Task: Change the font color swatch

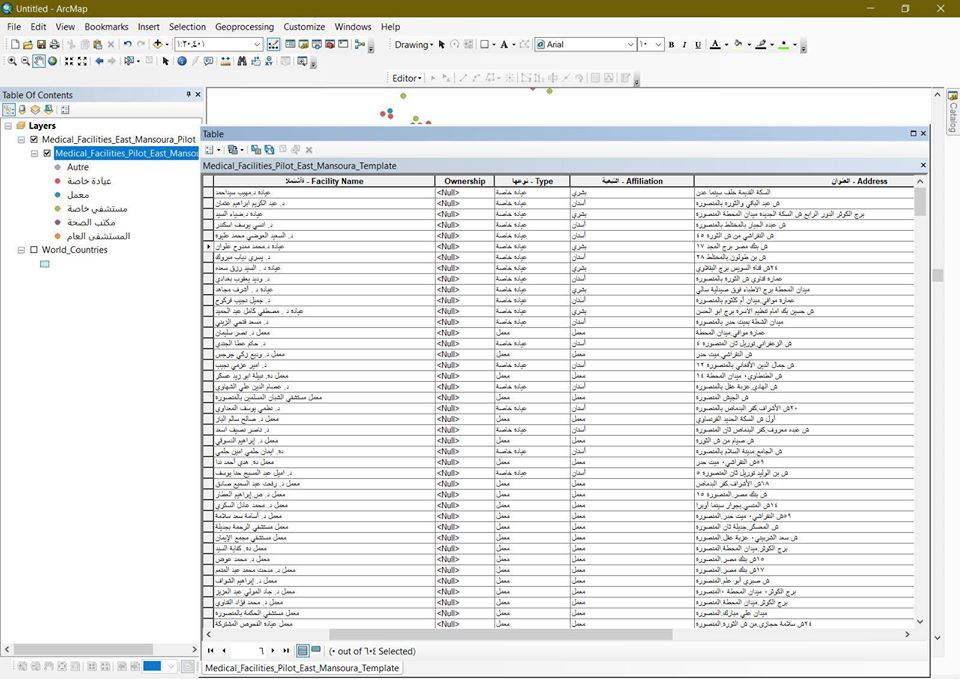Action: click(x=714, y=45)
